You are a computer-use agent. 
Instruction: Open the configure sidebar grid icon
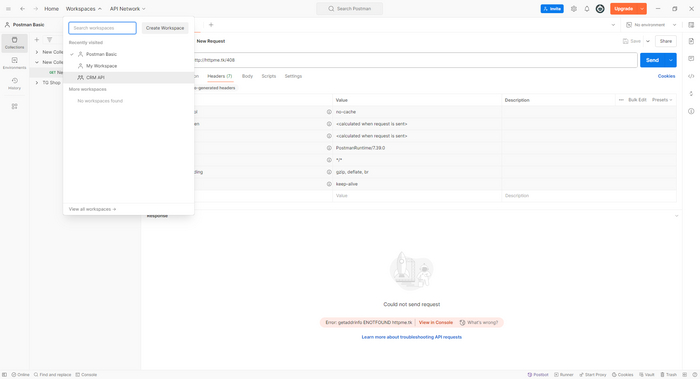pyautogui.click(x=14, y=106)
